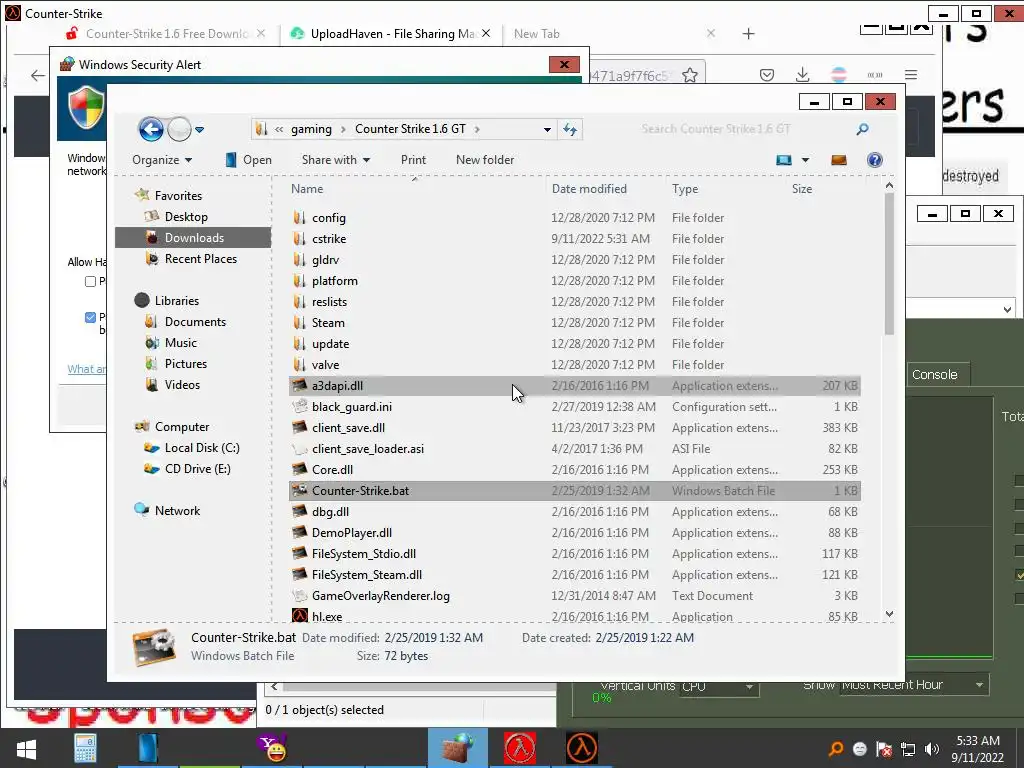
Task: Open the view options dropdown arrow
Action: point(805,160)
